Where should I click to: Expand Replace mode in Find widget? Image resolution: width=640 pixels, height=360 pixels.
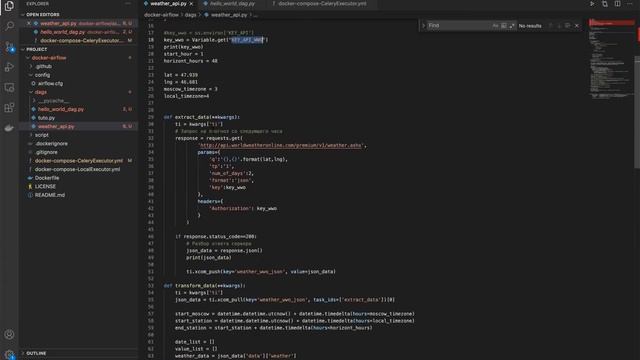tap(423, 26)
